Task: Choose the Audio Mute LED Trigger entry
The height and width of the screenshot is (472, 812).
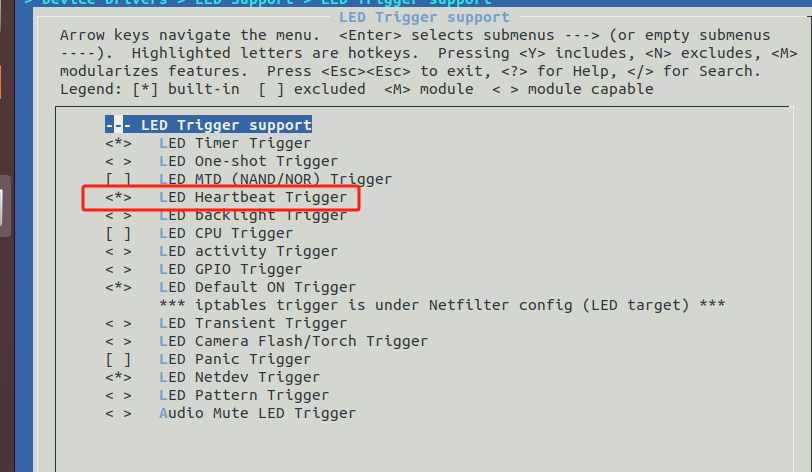Action: pos(257,413)
